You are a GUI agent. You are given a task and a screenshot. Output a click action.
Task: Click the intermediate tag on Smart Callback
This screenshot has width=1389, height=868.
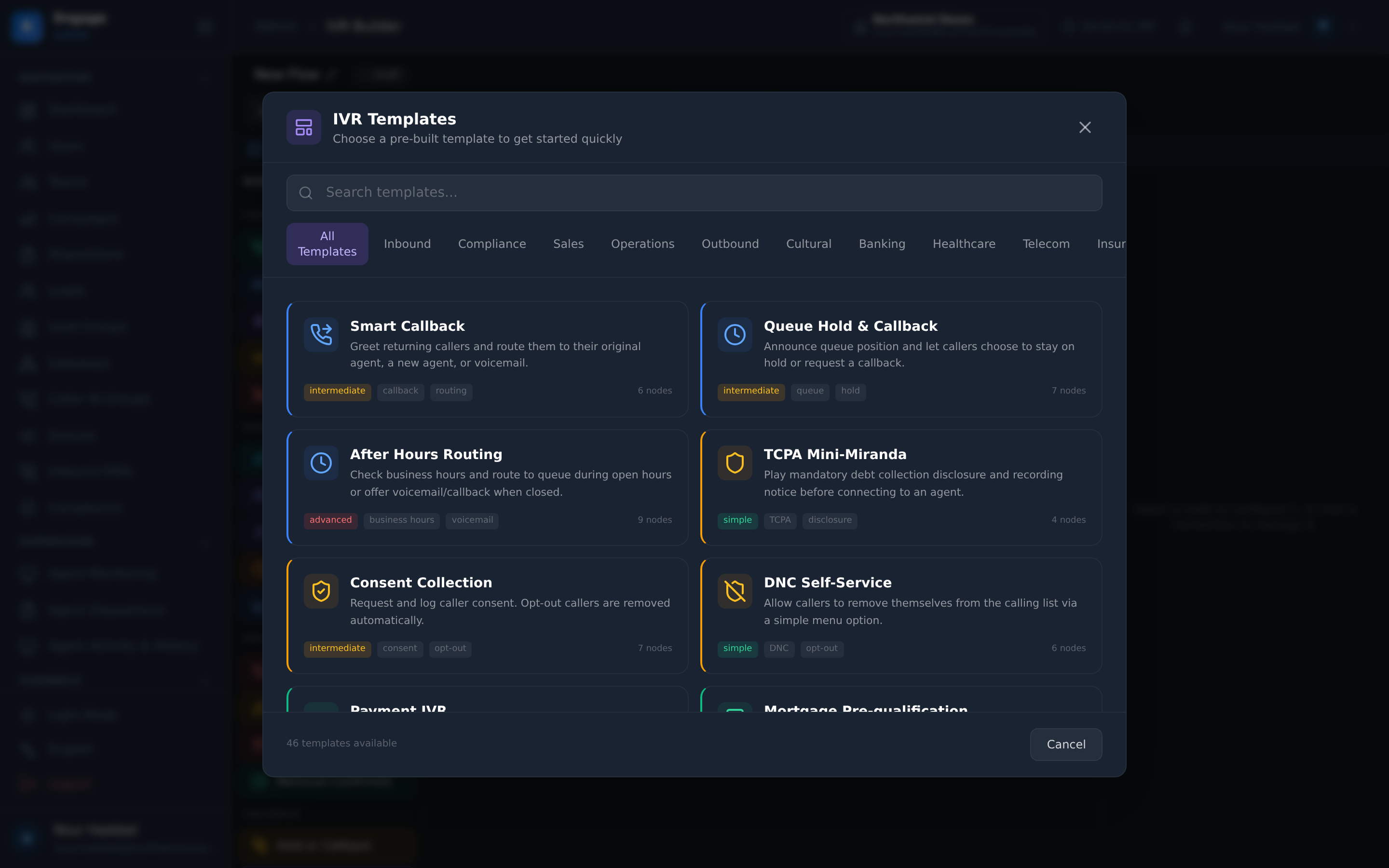[x=338, y=391]
